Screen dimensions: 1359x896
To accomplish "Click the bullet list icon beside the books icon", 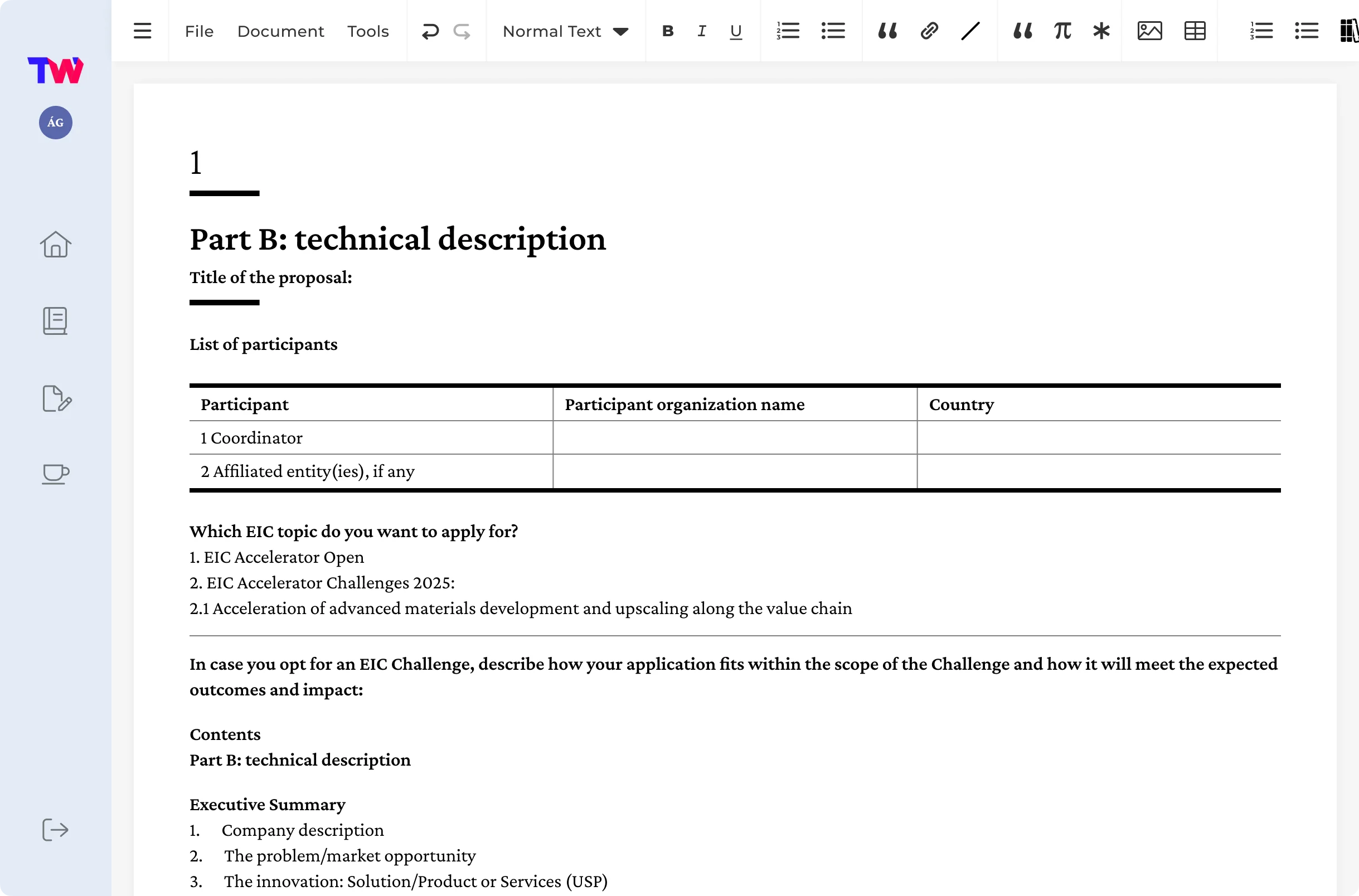I will click(x=1307, y=31).
